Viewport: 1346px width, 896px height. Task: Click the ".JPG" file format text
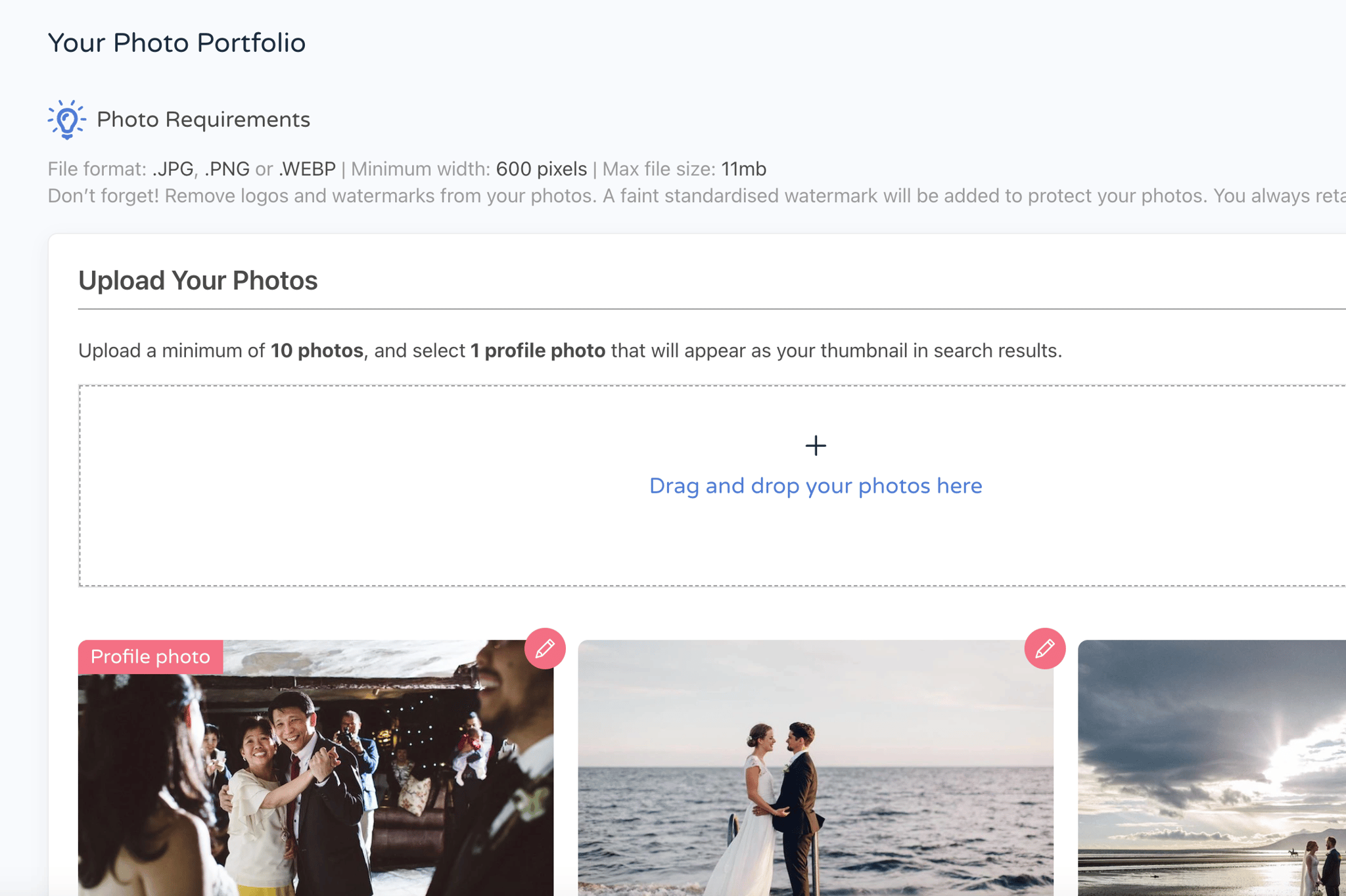click(x=174, y=169)
